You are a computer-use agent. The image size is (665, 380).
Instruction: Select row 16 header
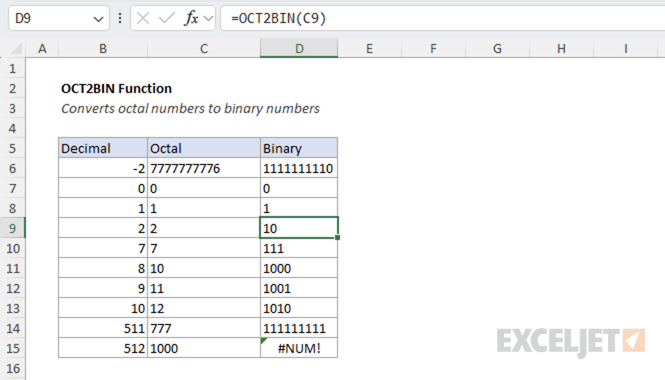click(12, 368)
